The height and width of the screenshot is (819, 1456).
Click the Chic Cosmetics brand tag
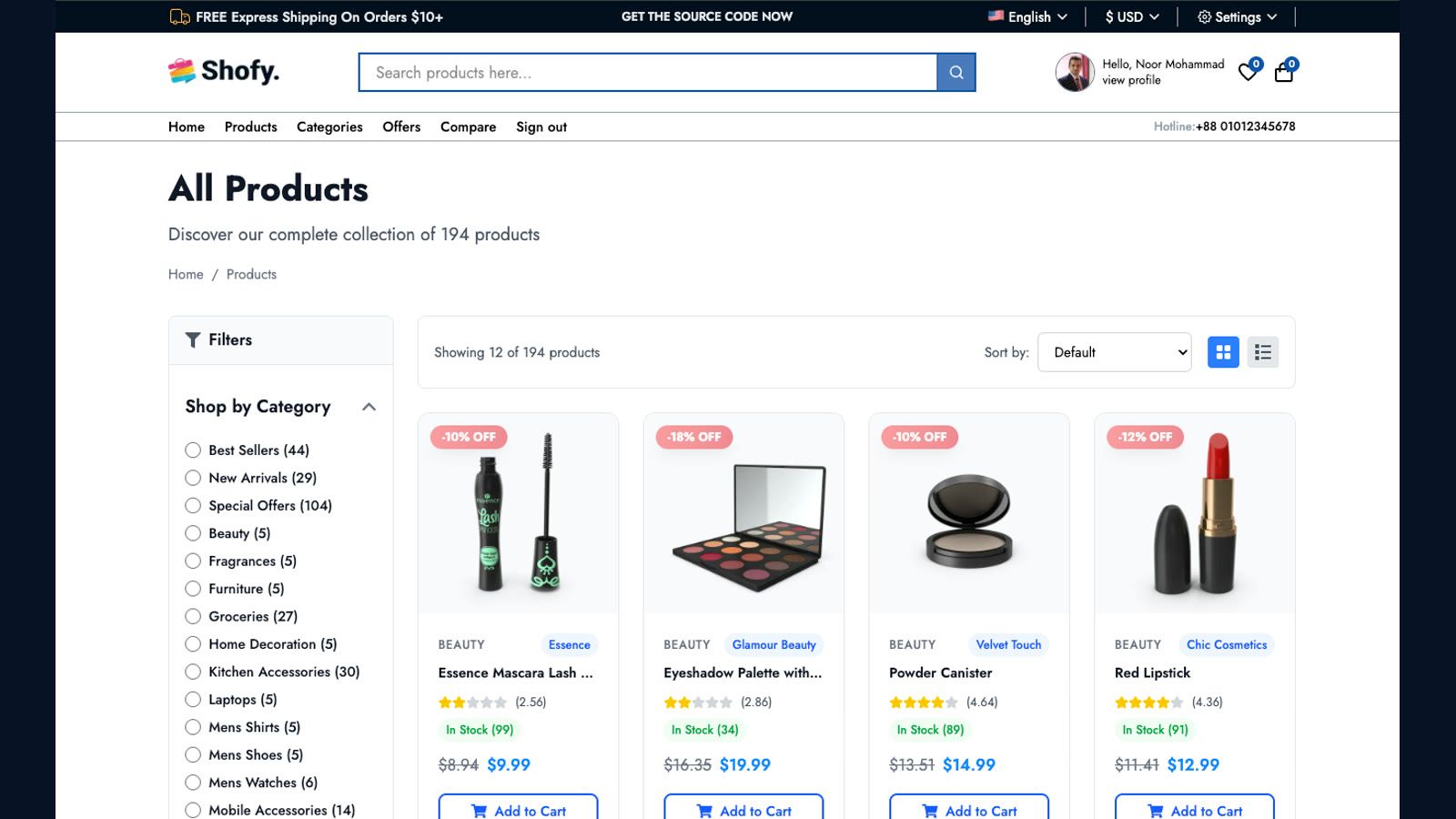pos(1227,644)
